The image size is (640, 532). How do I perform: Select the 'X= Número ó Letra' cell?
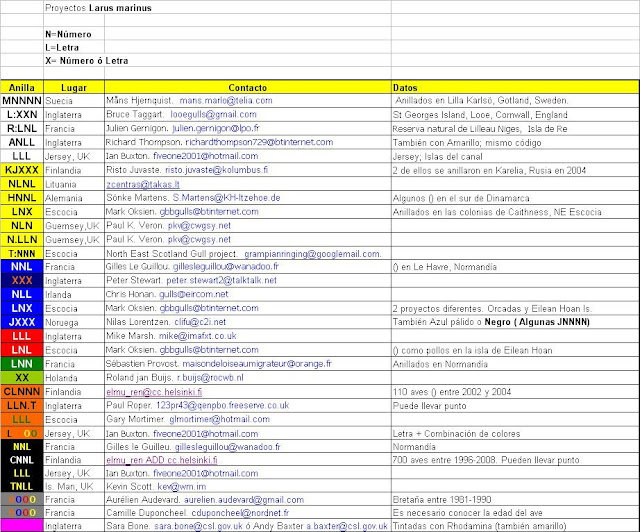(87, 60)
